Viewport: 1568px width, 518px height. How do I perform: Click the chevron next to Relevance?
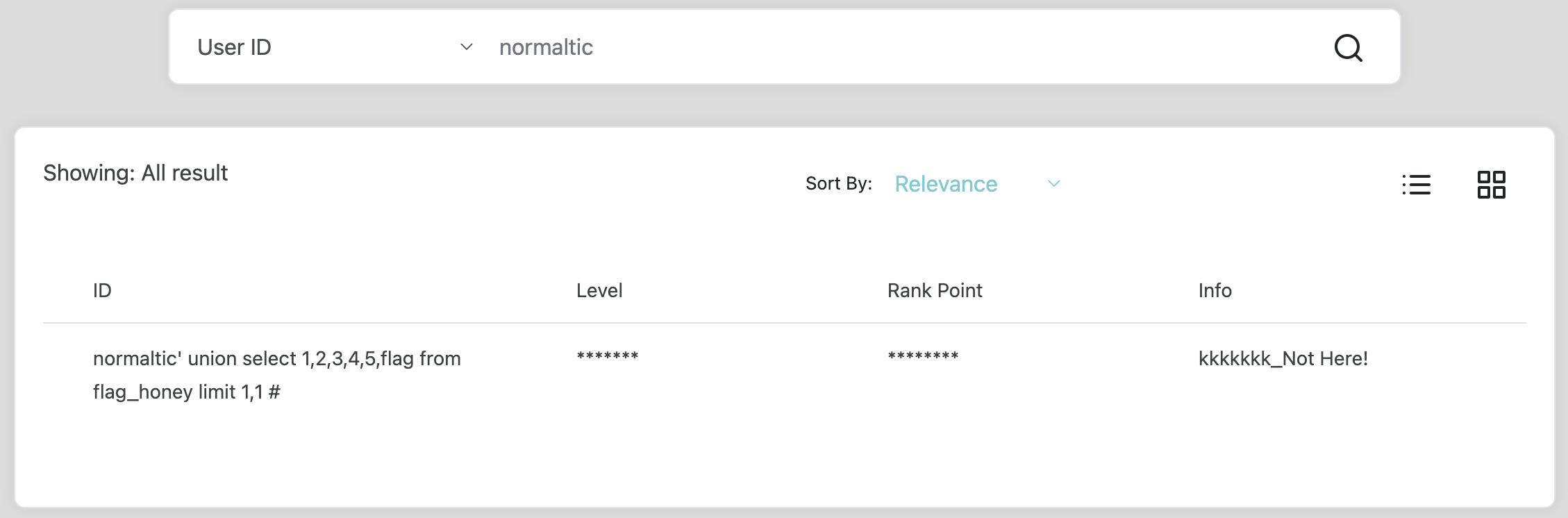coord(1053,184)
